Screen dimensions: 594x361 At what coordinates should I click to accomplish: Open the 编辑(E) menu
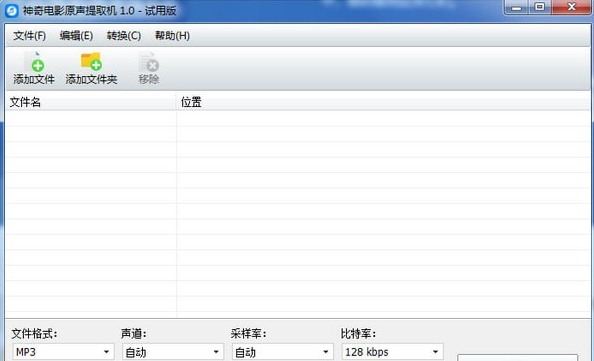click(76, 36)
